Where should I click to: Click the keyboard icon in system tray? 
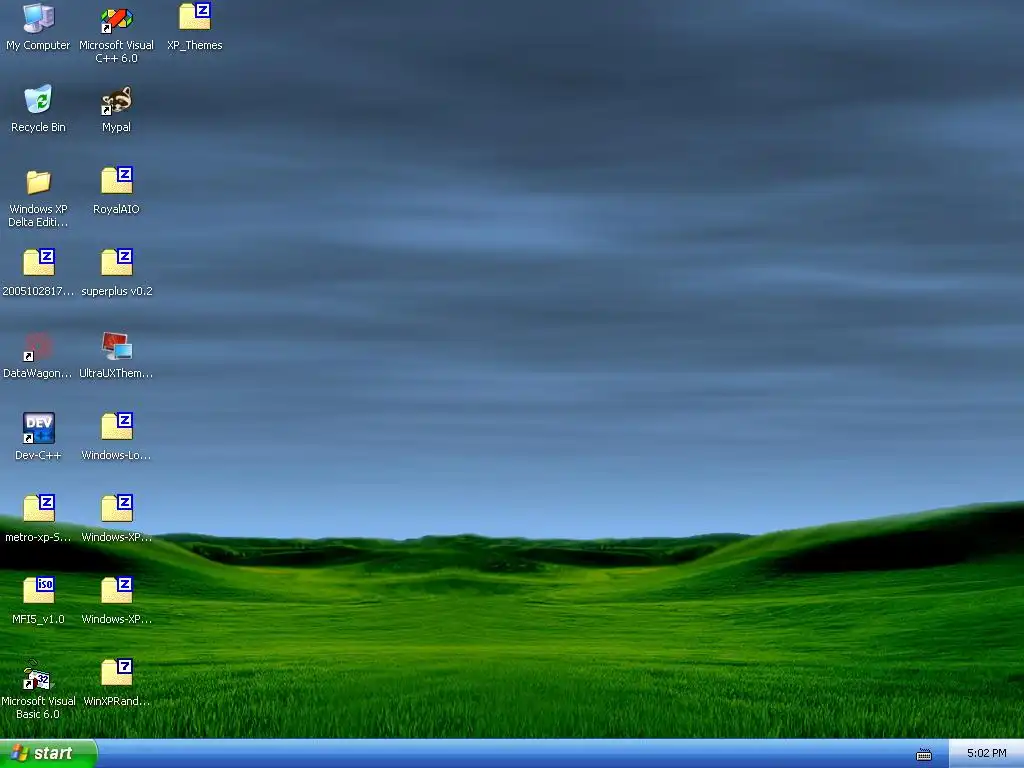pos(923,755)
